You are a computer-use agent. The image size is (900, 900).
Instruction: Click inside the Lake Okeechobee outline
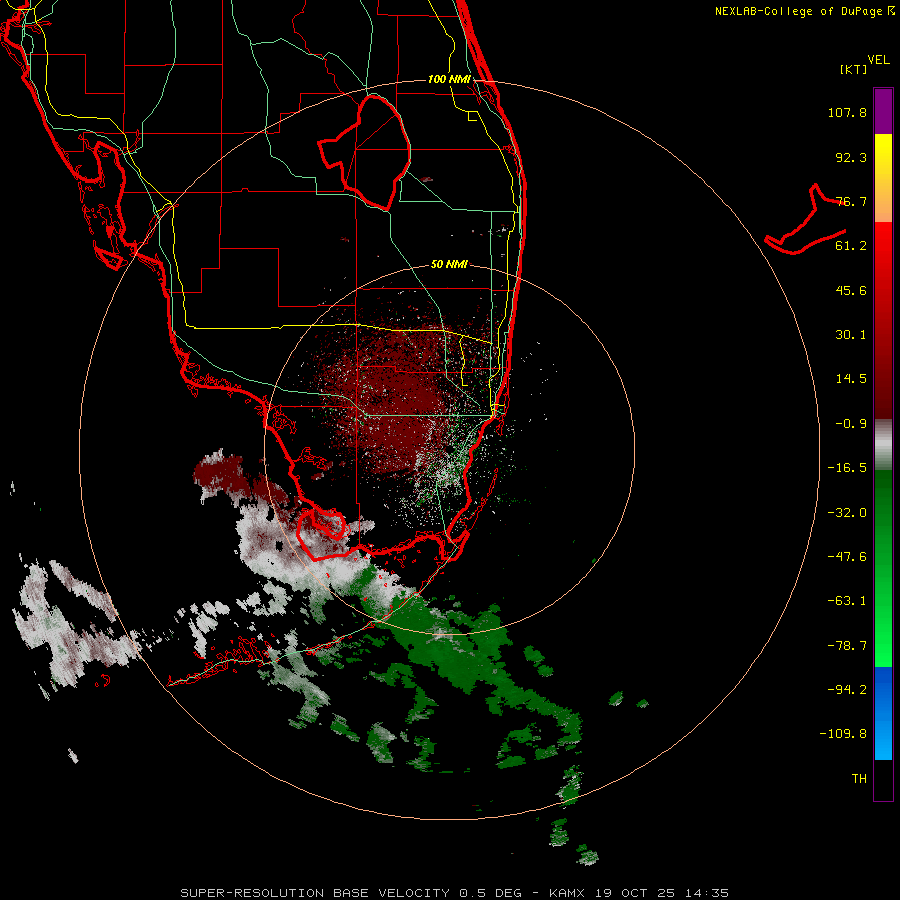pos(373,152)
